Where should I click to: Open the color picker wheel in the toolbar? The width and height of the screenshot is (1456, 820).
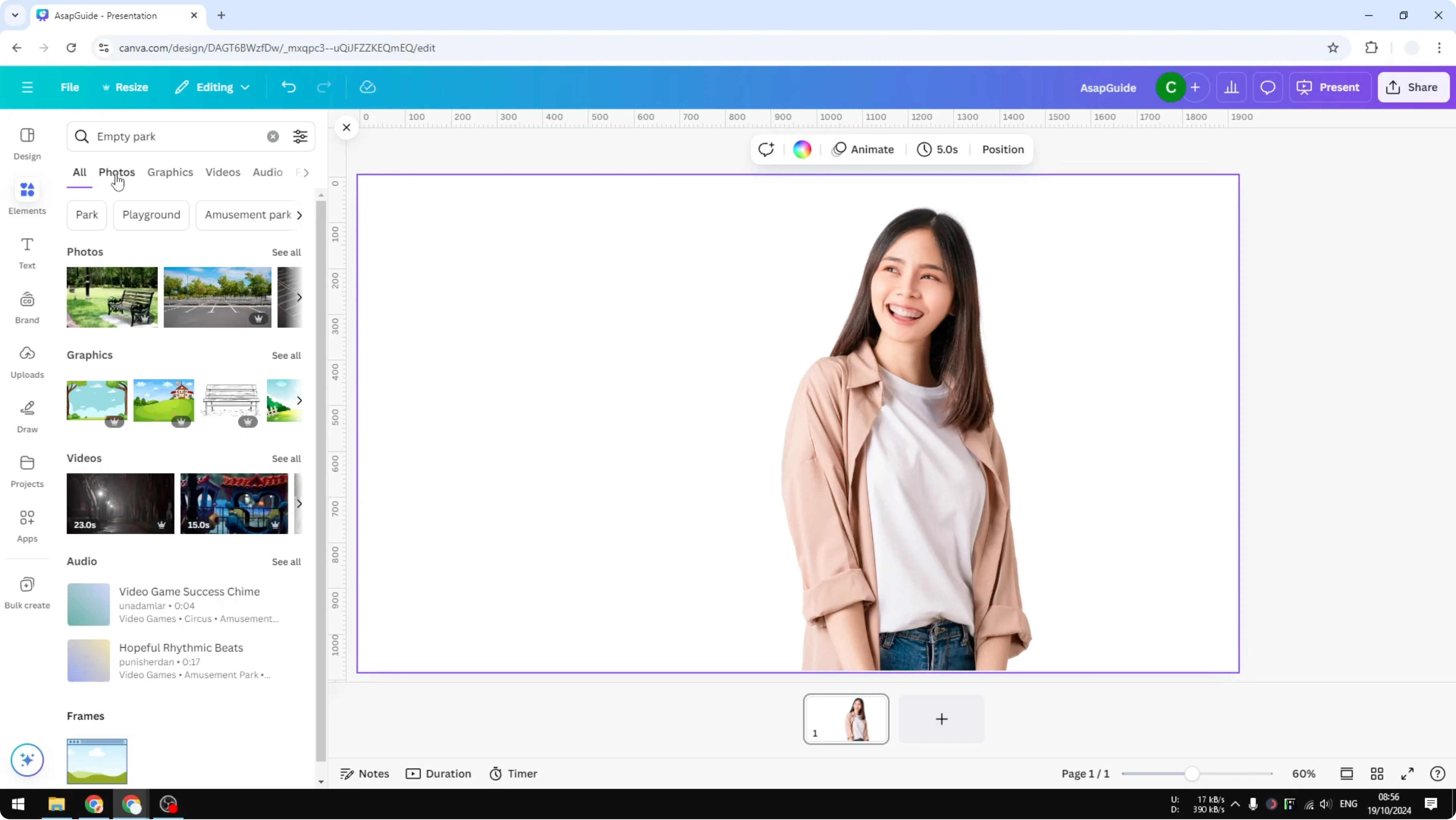pos(802,149)
